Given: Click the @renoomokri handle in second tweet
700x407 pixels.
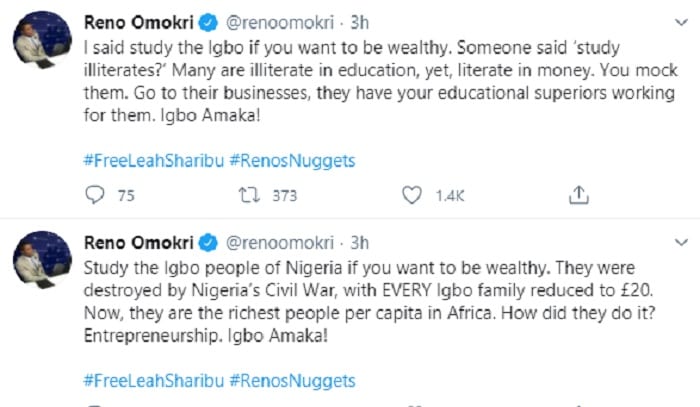Looking at the screenshot, I should [283, 243].
